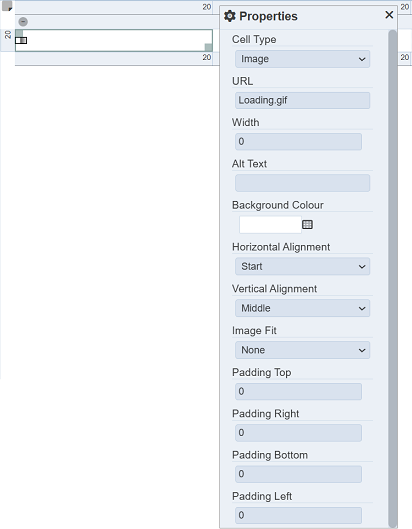
Task: Collapse the row with minus circle icon
Action: point(23,22)
